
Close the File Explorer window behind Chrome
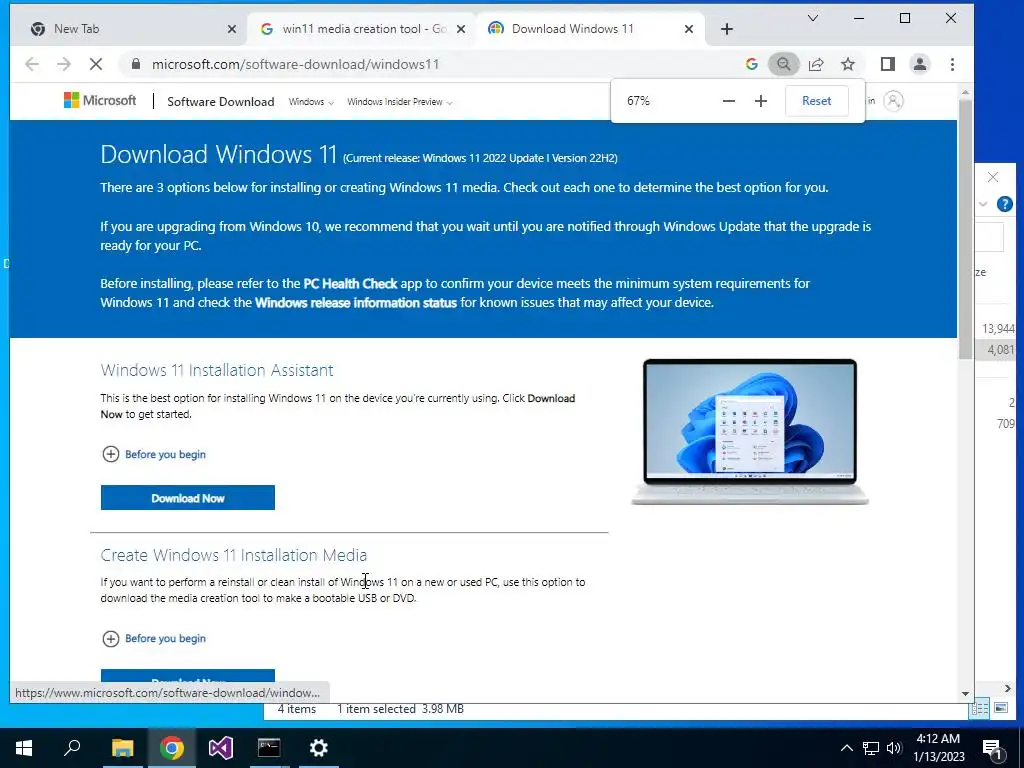coord(993,177)
